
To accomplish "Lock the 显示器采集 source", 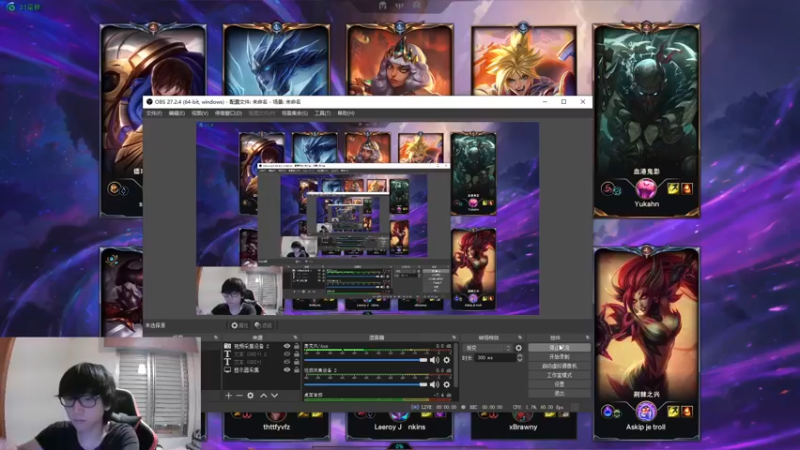I will click(x=296, y=370).
